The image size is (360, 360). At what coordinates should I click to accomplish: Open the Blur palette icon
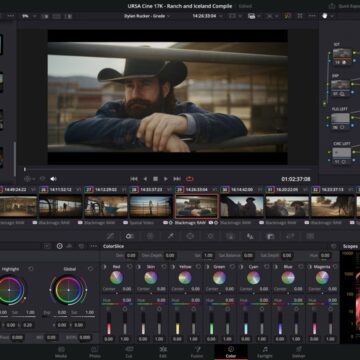(250, 236)
